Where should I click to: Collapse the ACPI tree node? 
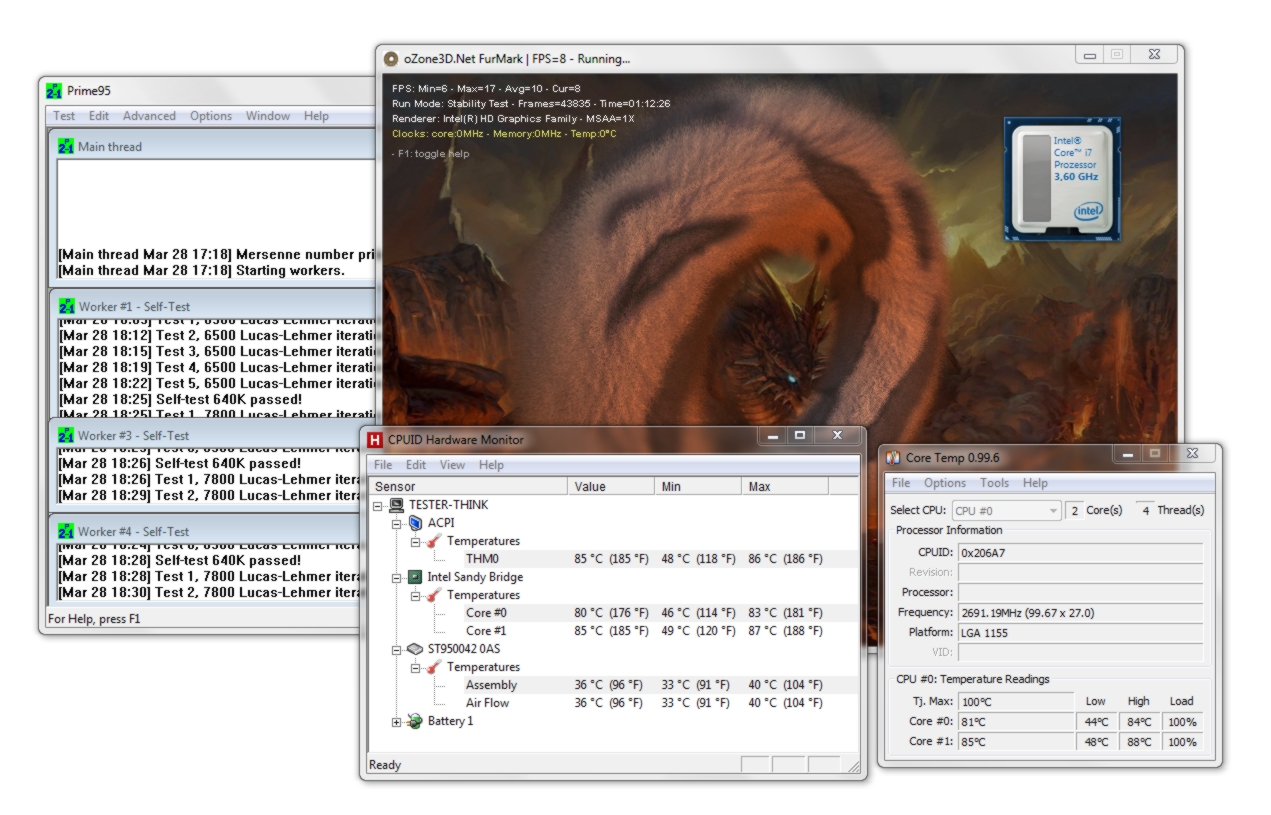(397, 523)
